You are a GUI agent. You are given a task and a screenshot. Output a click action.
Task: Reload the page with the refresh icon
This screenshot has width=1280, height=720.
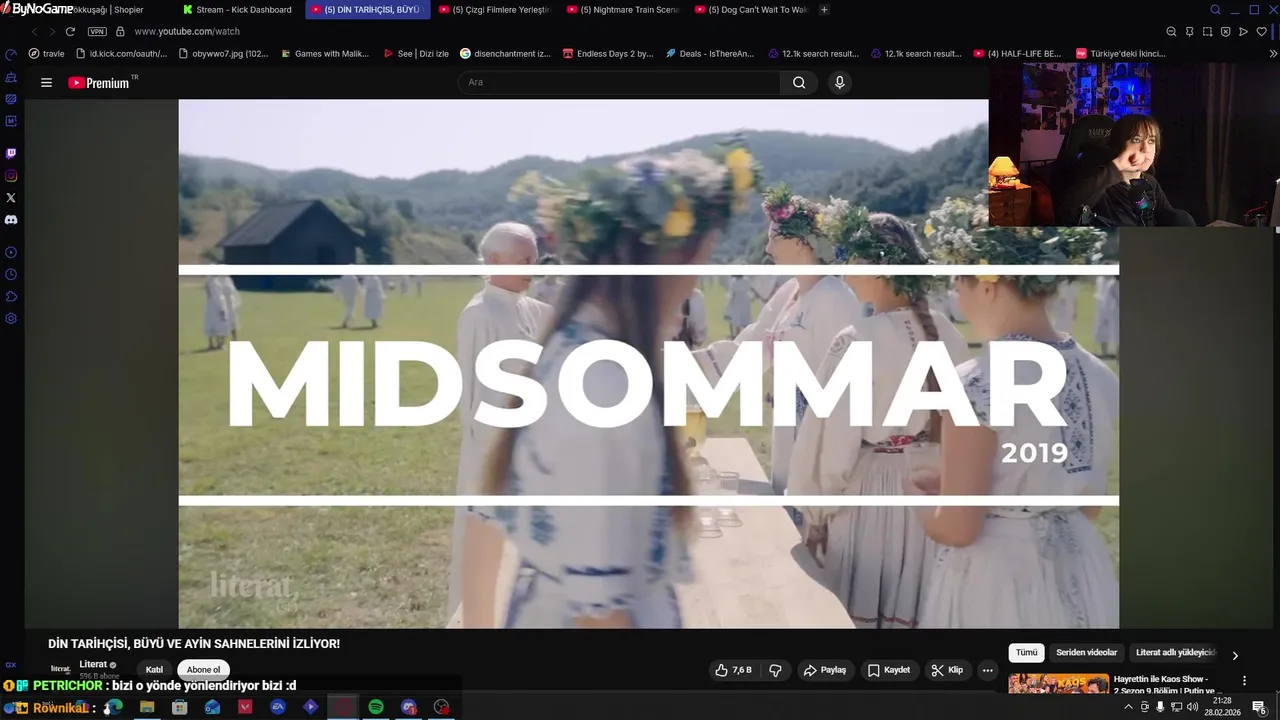click(70, 32)
